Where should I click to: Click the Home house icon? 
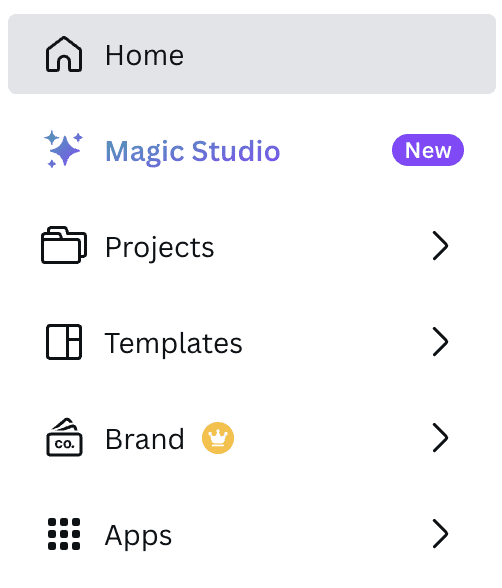(x=64, y=54)
